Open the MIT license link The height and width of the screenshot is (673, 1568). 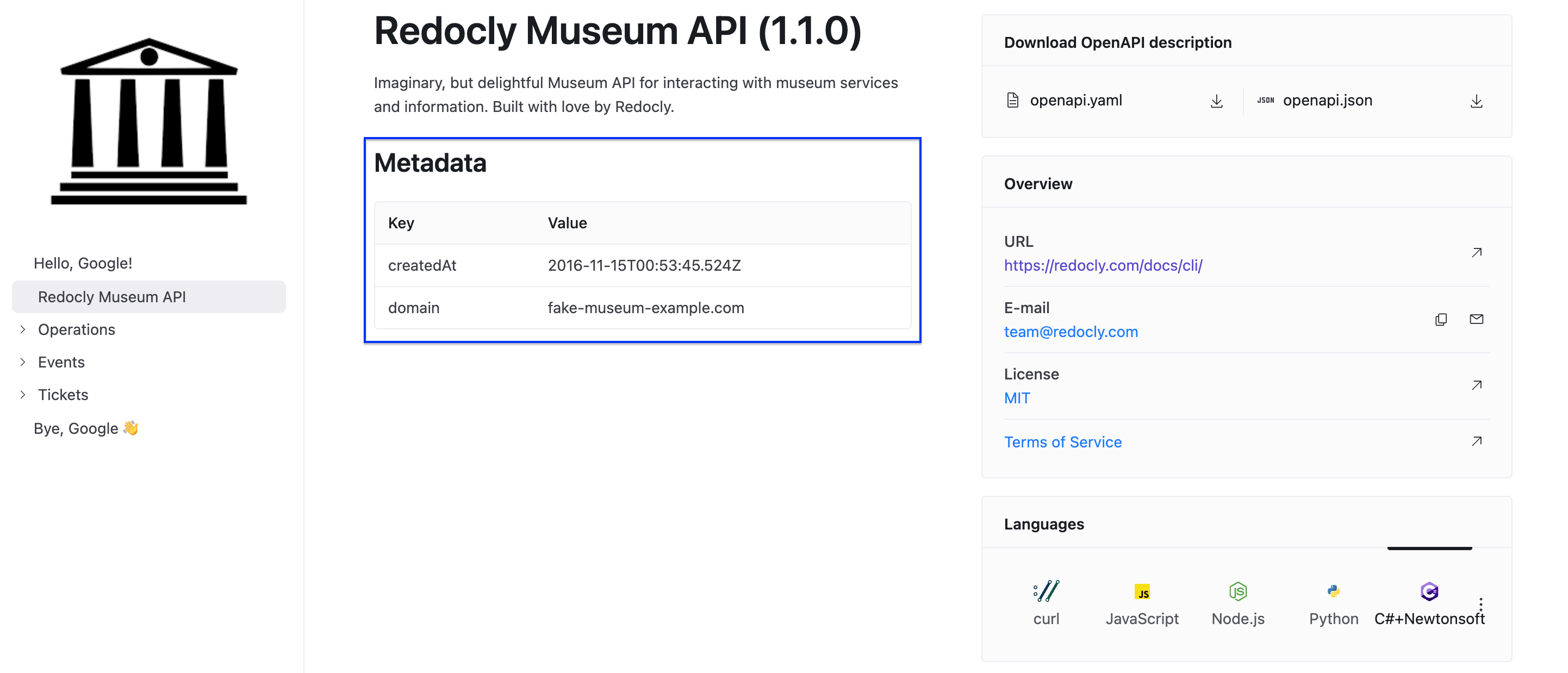click(1017, 398)
